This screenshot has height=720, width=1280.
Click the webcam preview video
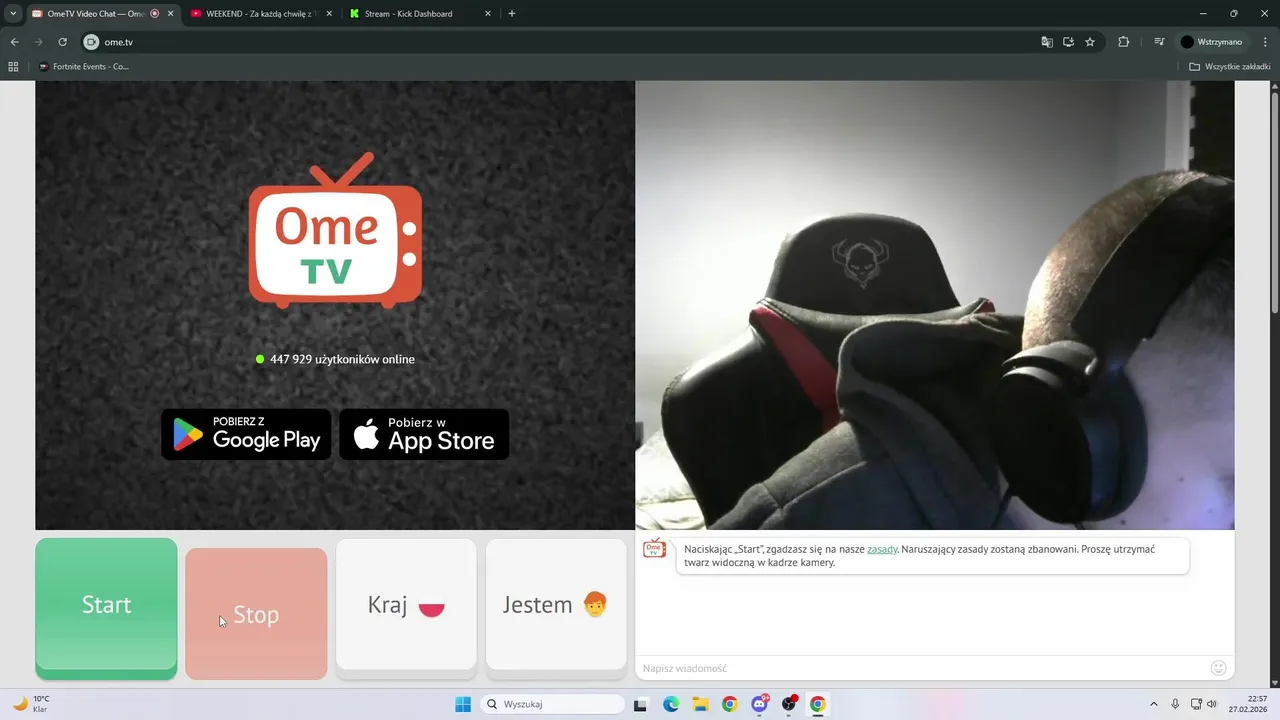coord(935,305)
